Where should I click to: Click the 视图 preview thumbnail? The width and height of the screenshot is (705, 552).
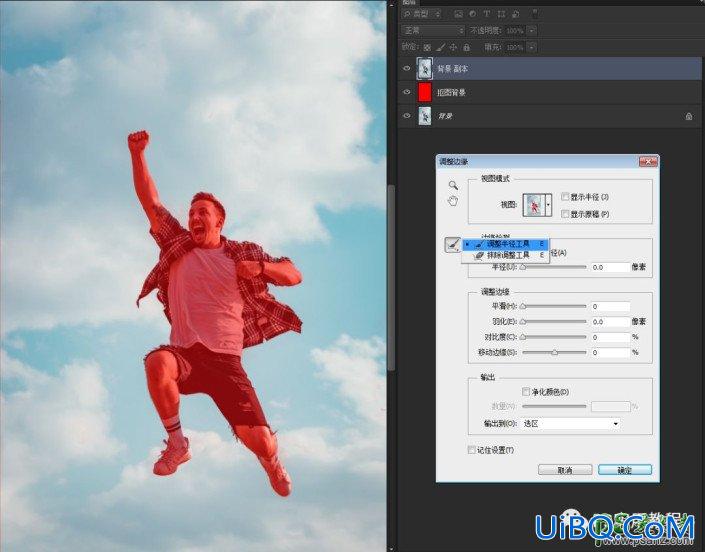pyautogui.click(x=534, y=205)
